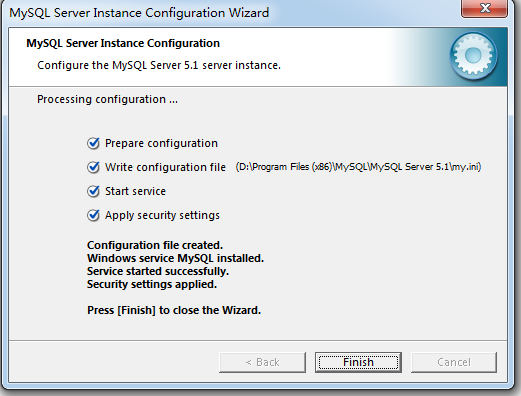Click the 'MySQL Server Instance Configuration' heading
The height and width of the screenshot is (396, 521).
click(123, 43)
